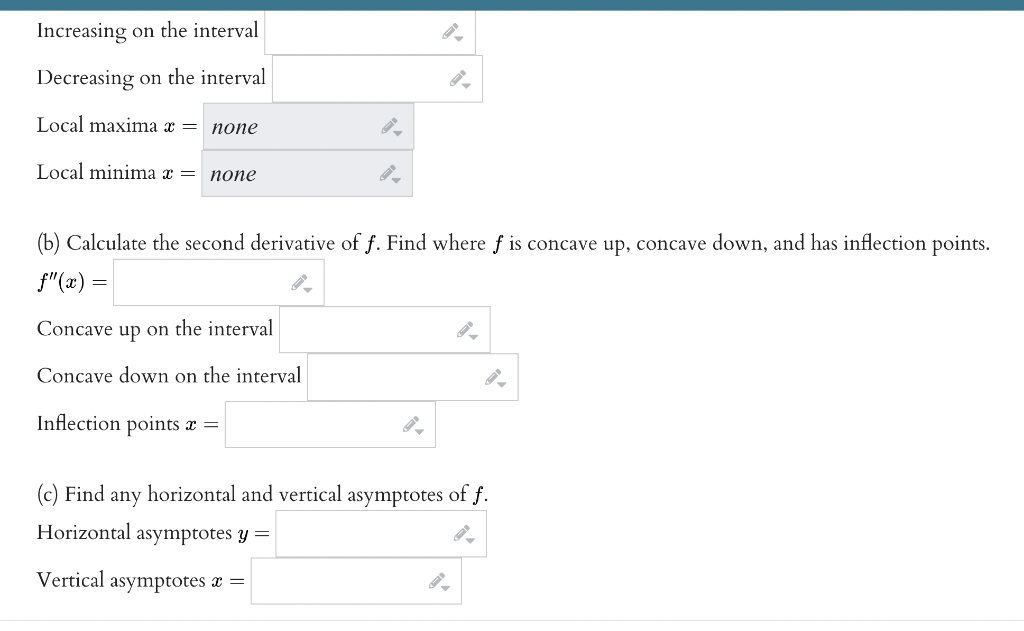Click pencil icon for vertical asymptotes field

point(436,578)
